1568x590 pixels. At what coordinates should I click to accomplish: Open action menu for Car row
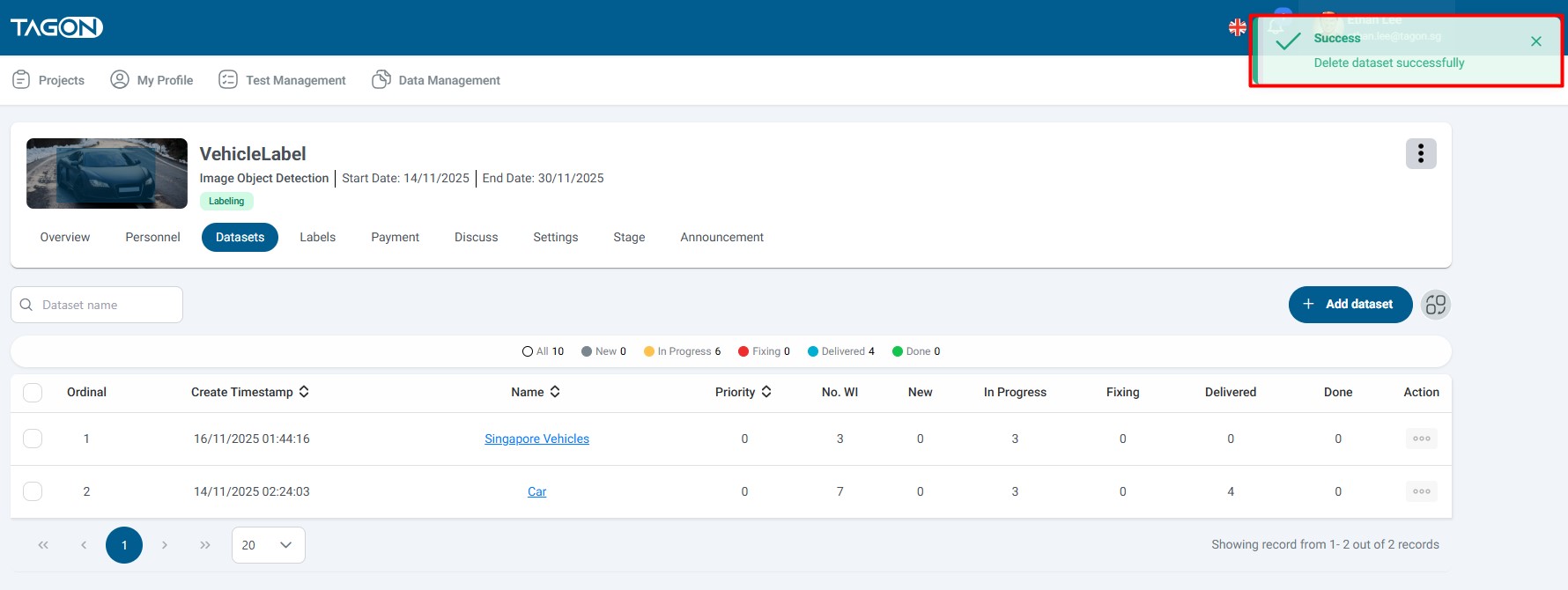point(1421,491)
